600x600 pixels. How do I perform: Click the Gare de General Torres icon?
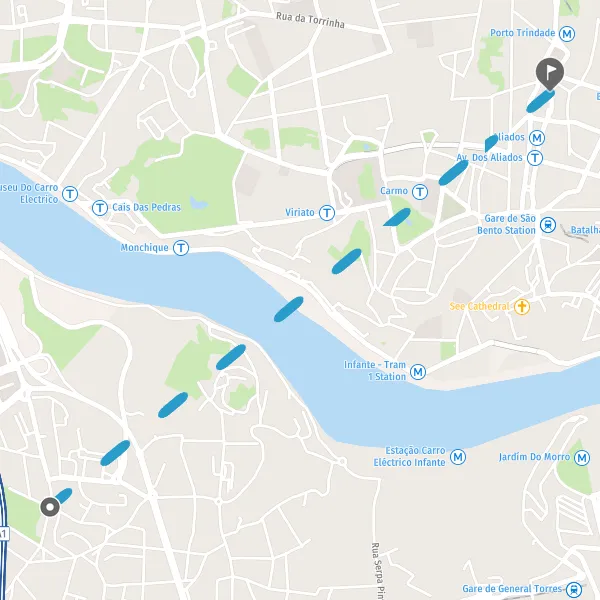574,590
